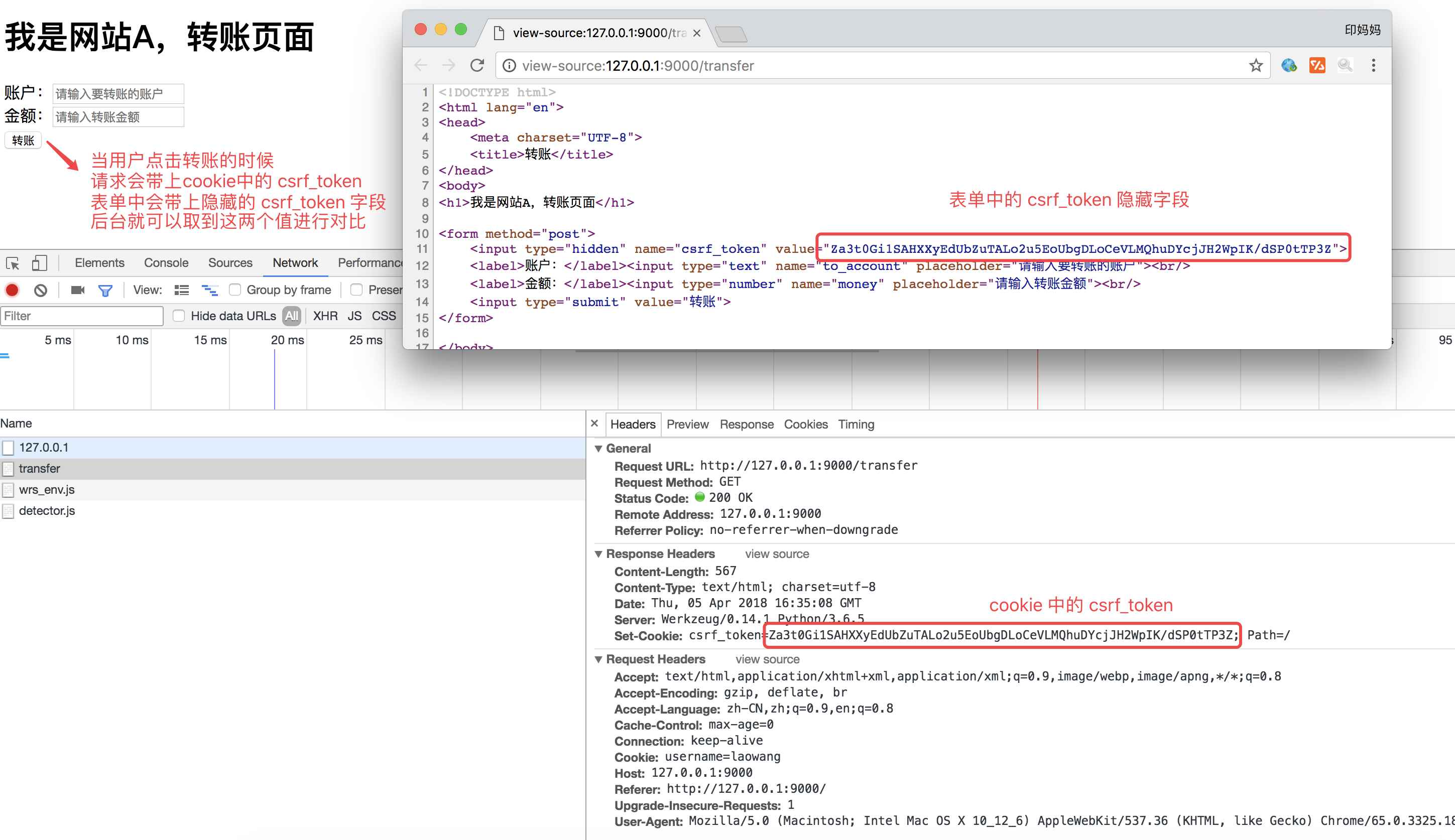The image size is (1455, 840).
Task: Click the capture screenshots icon
Action: [77, 291]
